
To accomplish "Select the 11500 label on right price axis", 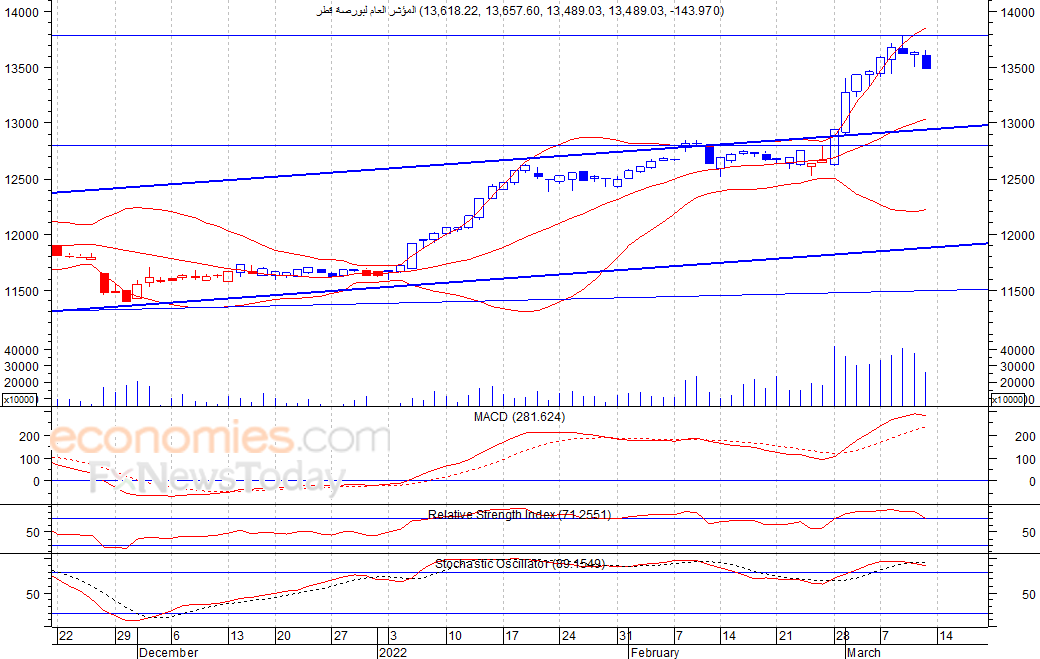I will point(1014,292).
